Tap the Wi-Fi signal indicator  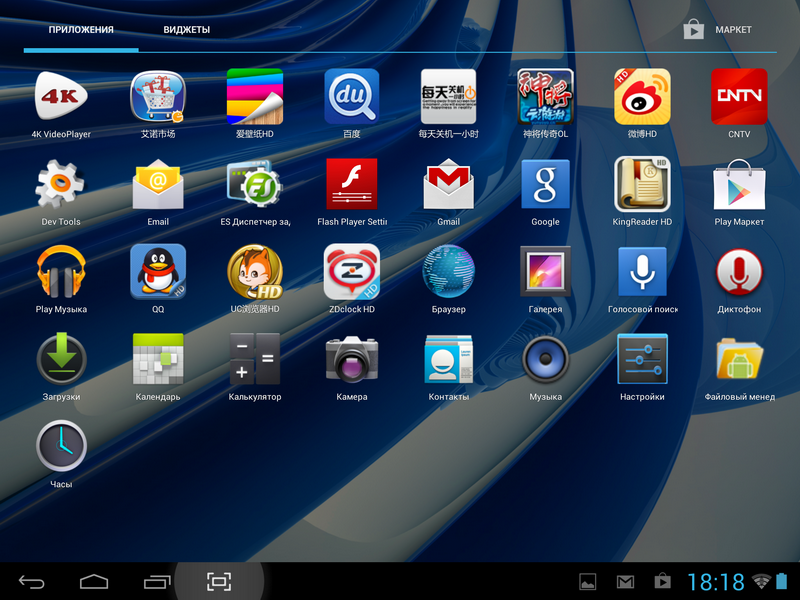pyautogui.click(x=762, y=581)
